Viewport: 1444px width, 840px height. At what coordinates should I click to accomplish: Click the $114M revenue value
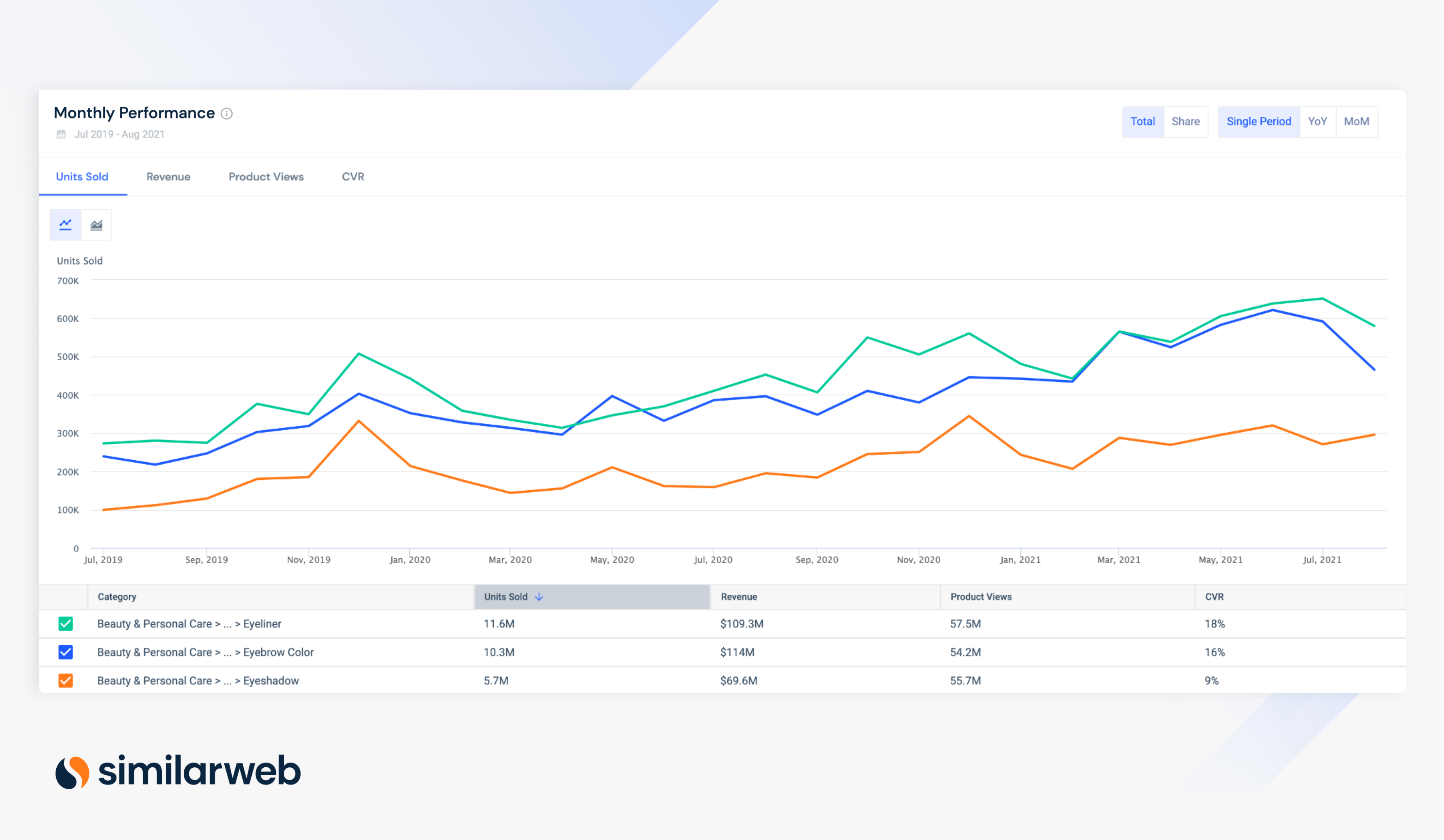click(x=737, y=652)
